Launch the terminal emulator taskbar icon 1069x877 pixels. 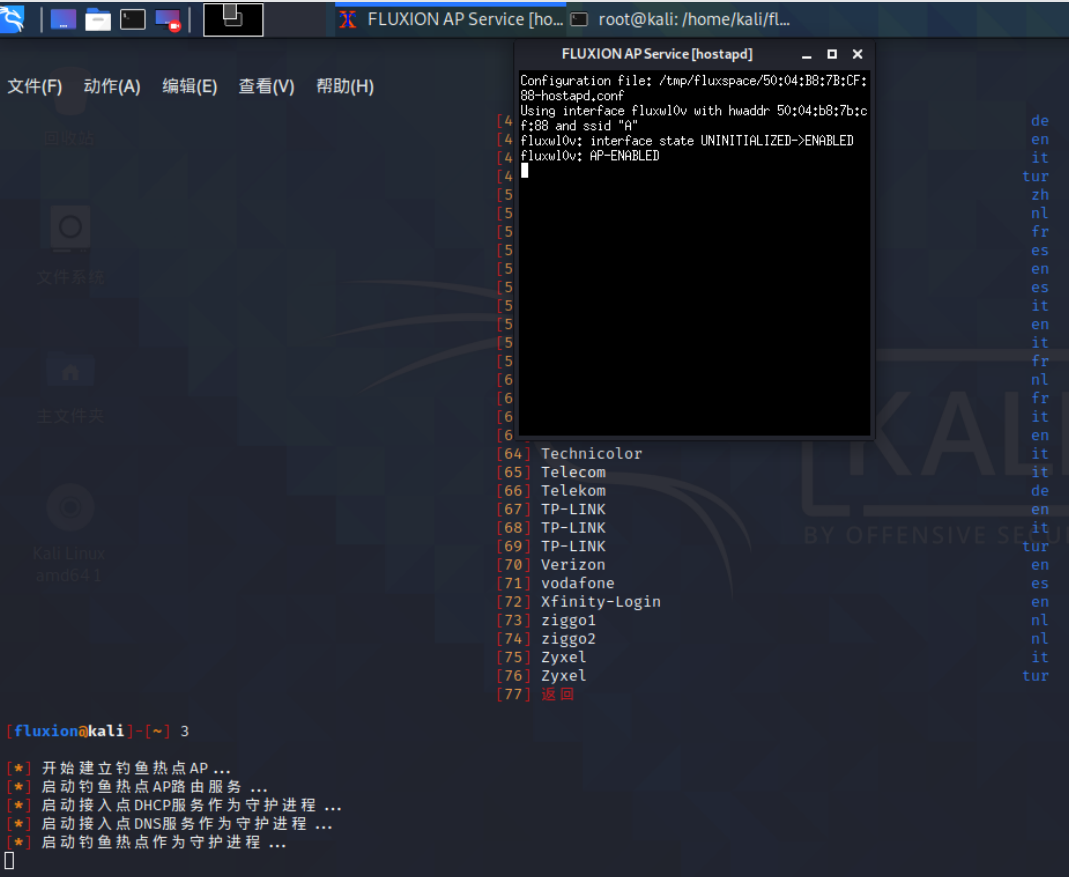(x=133, y=19)
